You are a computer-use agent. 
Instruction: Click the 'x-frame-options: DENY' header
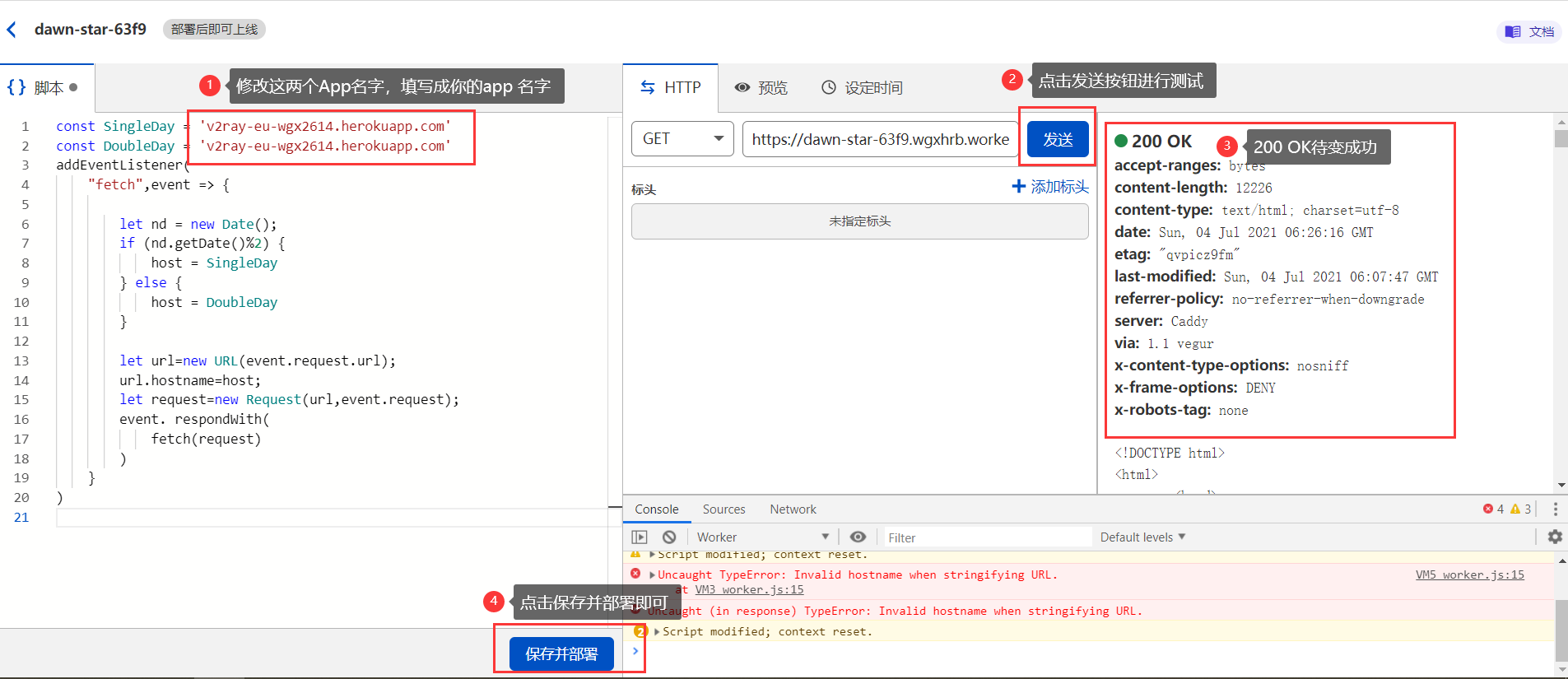click(x=1194, y=388)
